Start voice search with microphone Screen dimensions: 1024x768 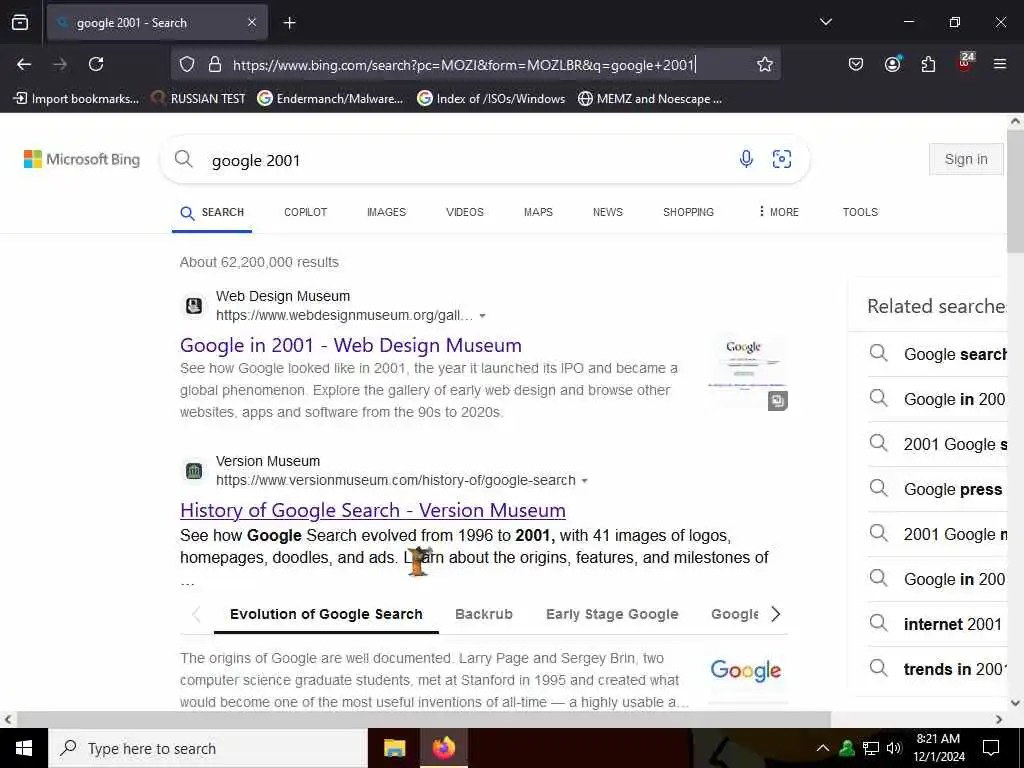pos(746,159)
